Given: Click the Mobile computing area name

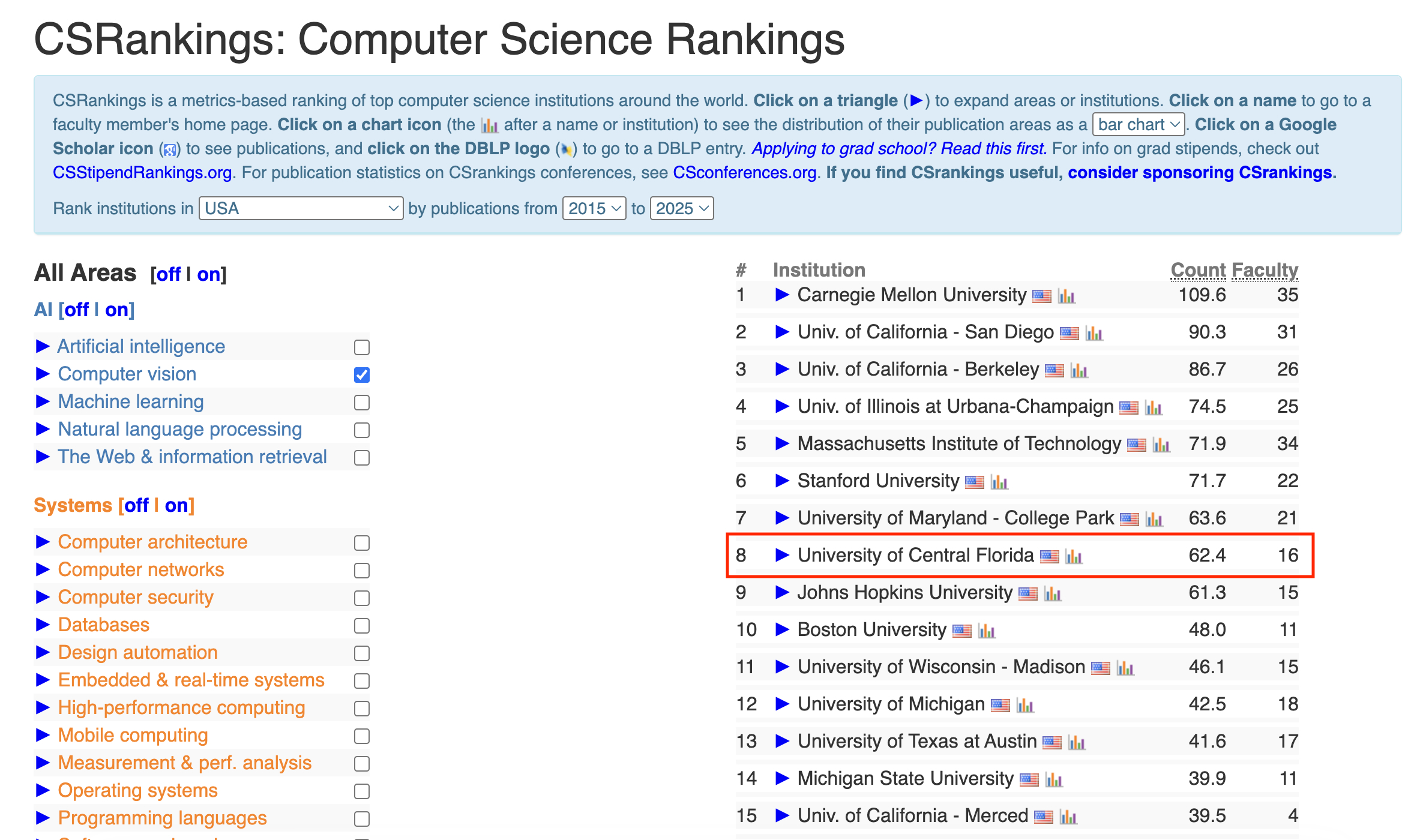Looking at the screenshot, I should (x=133, y=735).
